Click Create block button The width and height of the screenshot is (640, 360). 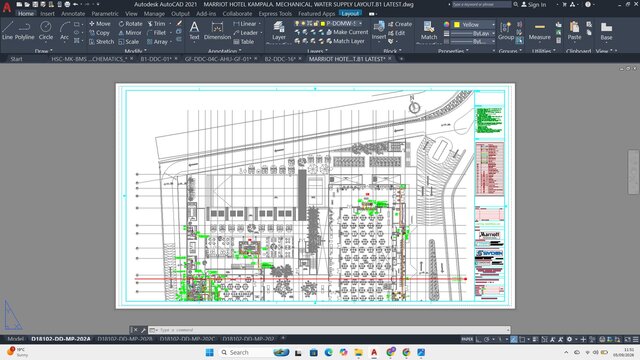click(400, 24)
